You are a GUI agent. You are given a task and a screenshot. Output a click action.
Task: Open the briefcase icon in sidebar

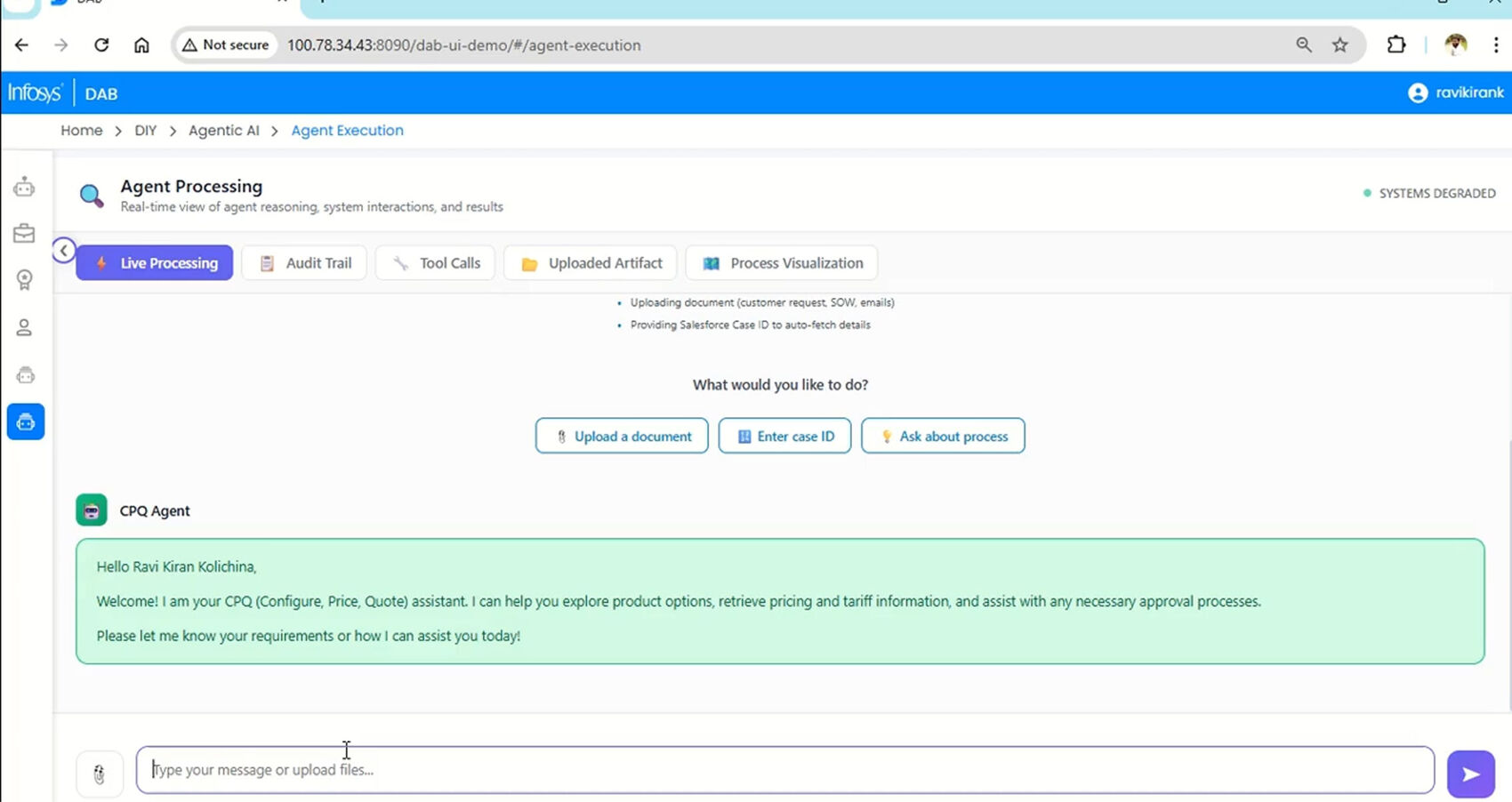(24, 234)
